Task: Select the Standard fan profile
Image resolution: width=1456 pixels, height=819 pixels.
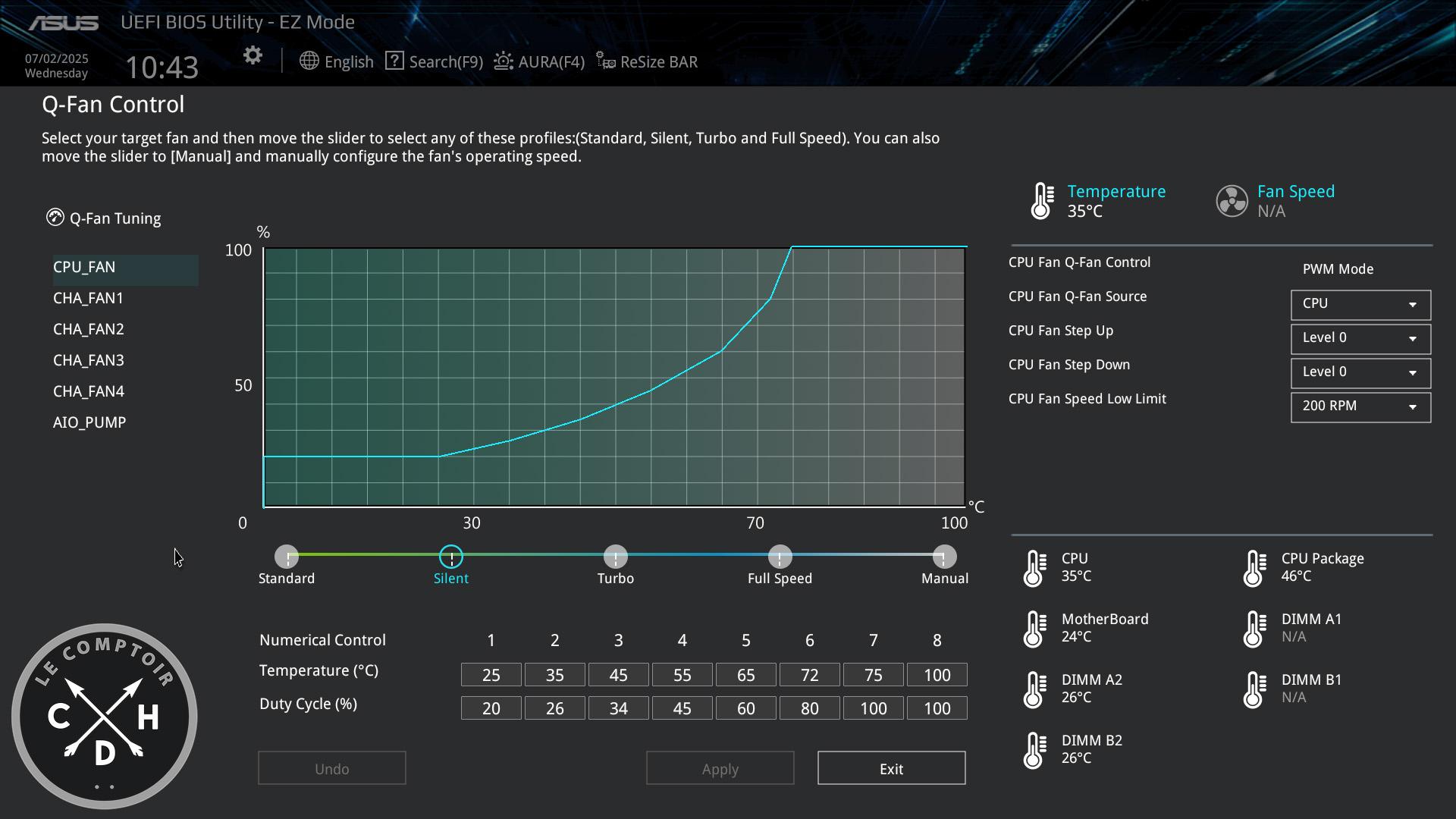Action: point(287,557)
